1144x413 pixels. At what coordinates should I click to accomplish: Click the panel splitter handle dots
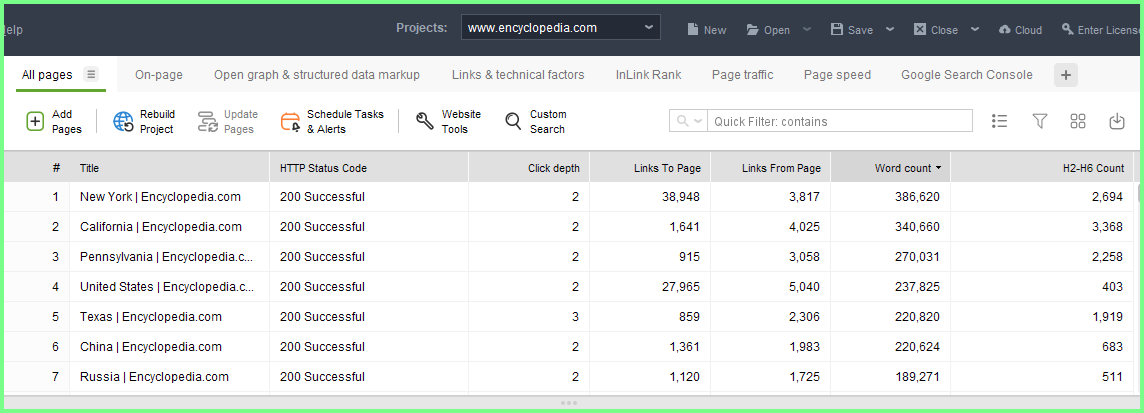[x=569, y=403]
